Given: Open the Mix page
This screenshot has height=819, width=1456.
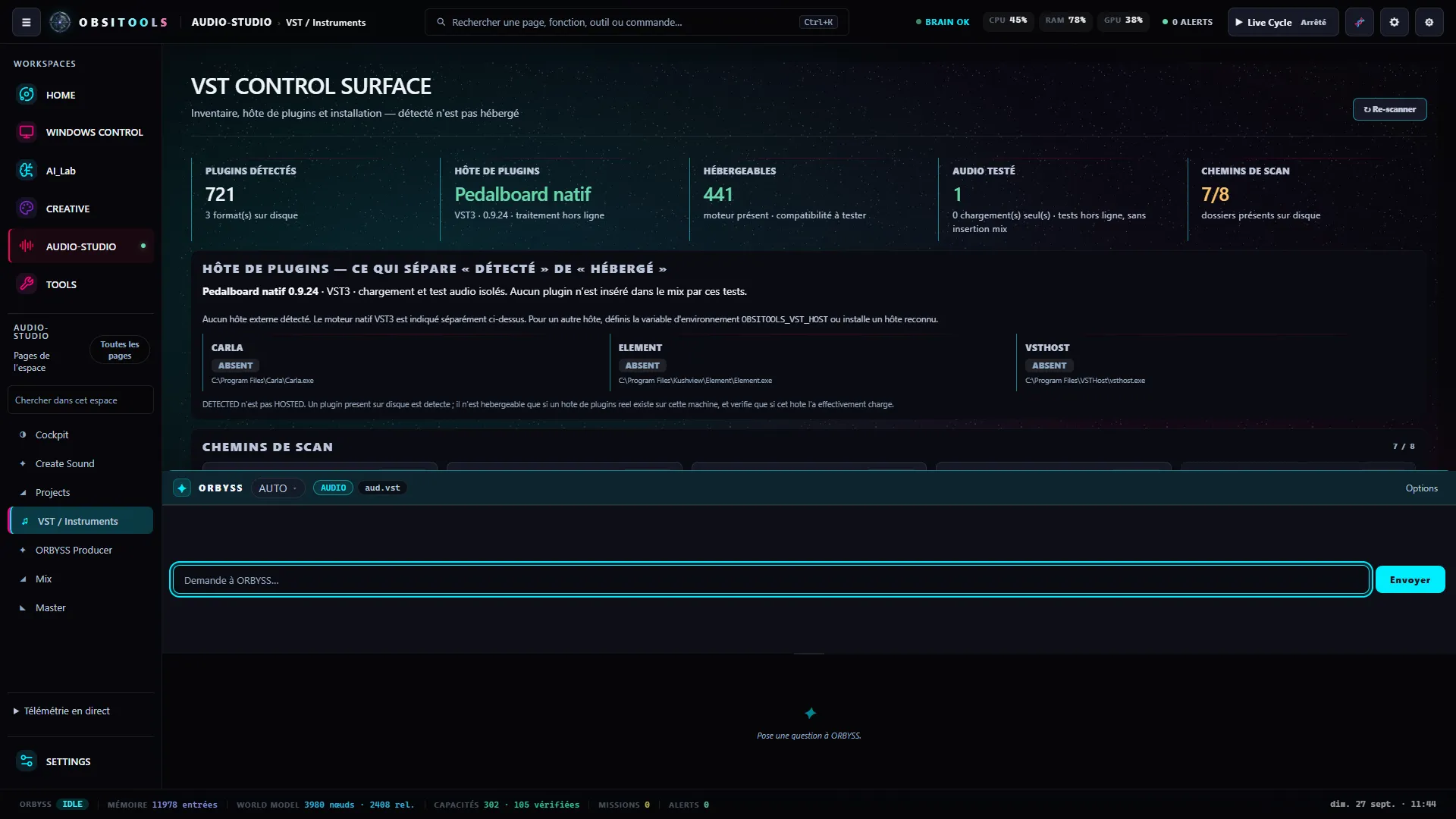Looking at the screenshot, I should click(81, 579).
